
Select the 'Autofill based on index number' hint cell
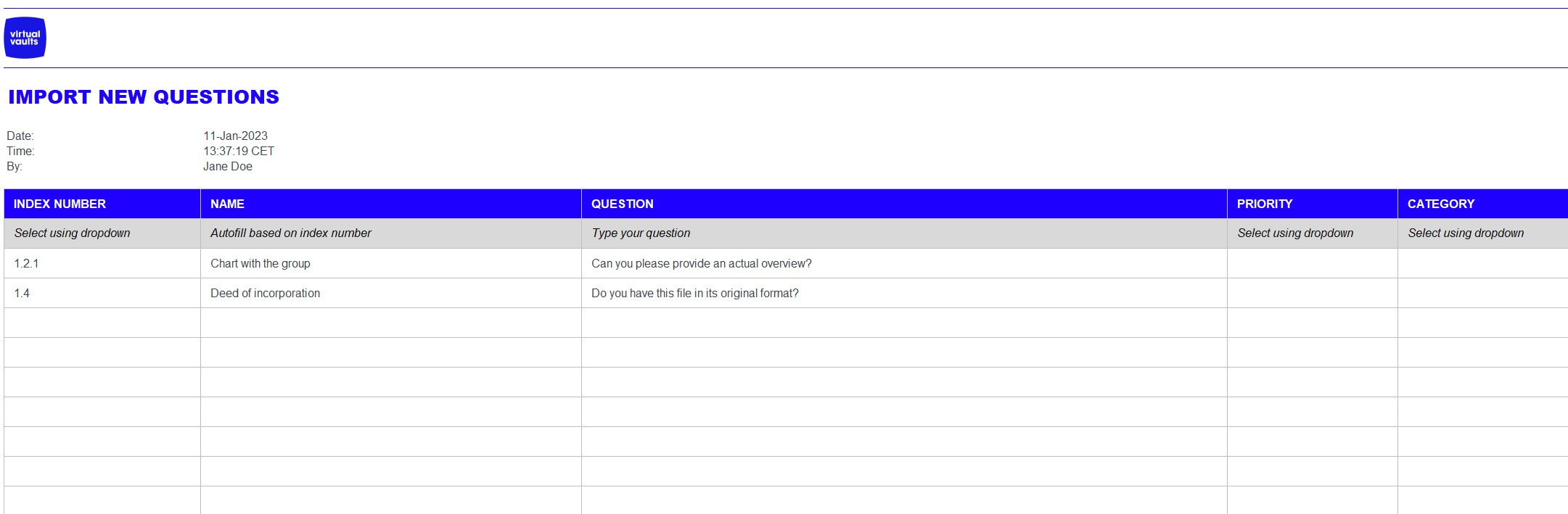(390, 233)
